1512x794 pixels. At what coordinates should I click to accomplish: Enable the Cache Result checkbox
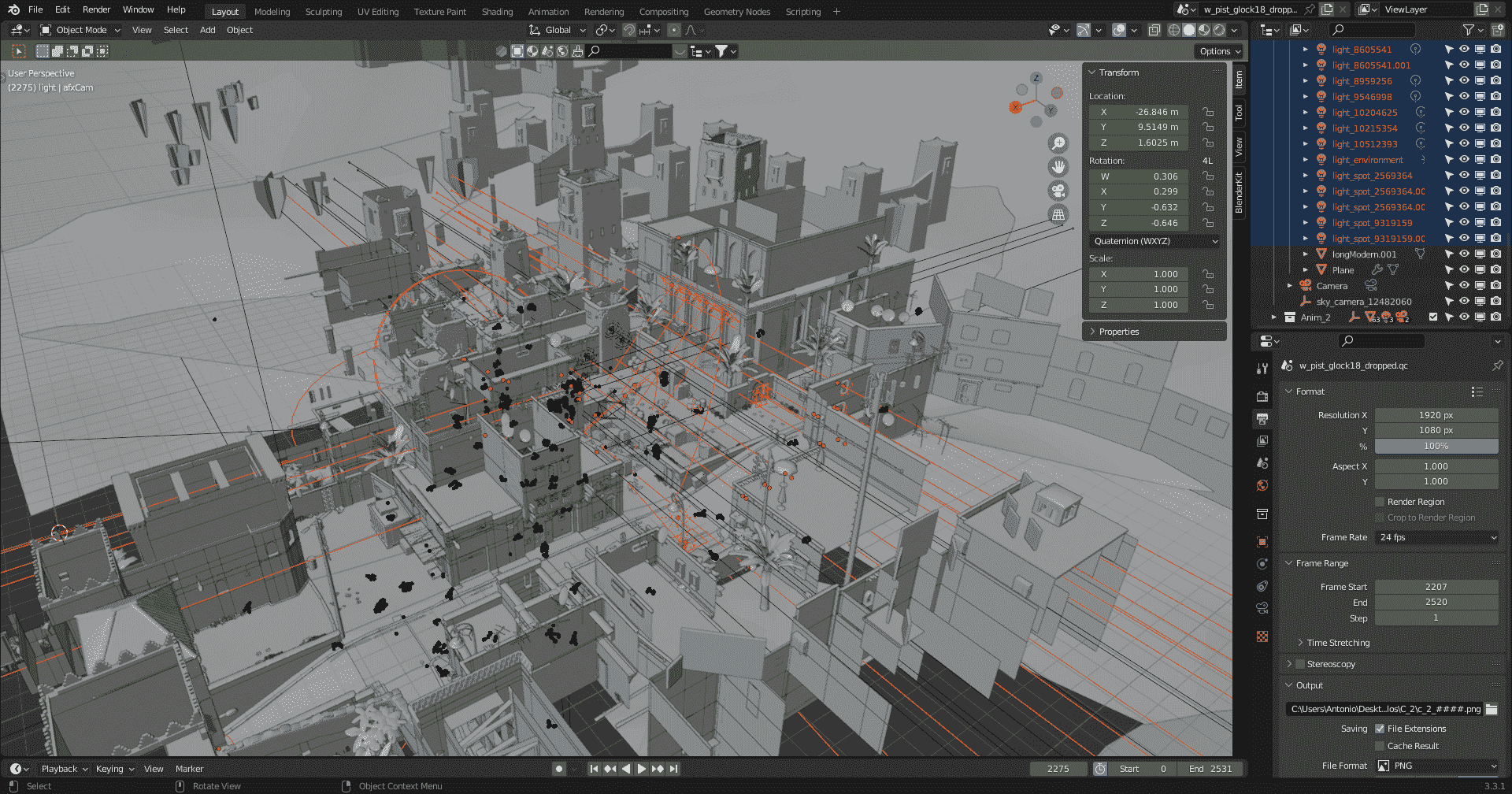point(1380,746)
